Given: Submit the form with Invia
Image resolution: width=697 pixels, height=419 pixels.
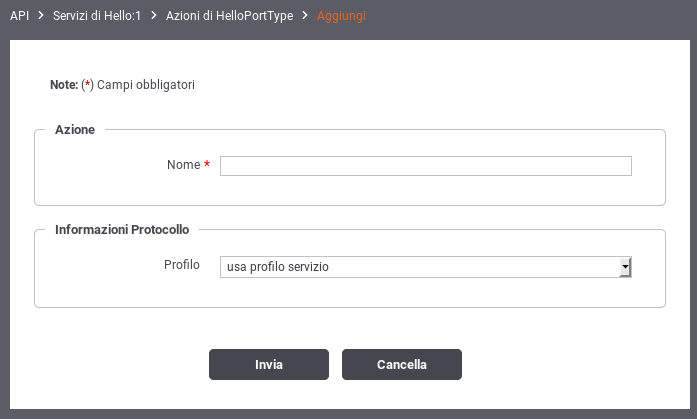Looking at the screenshot, I should (269, 364).
